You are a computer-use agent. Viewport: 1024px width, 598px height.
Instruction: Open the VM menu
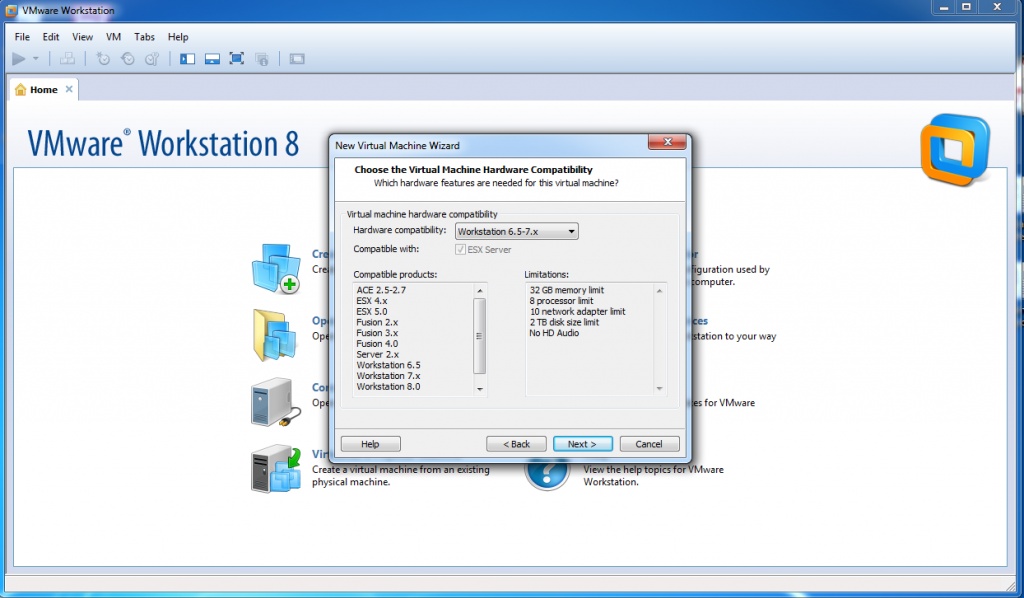[x=114, y=37]
